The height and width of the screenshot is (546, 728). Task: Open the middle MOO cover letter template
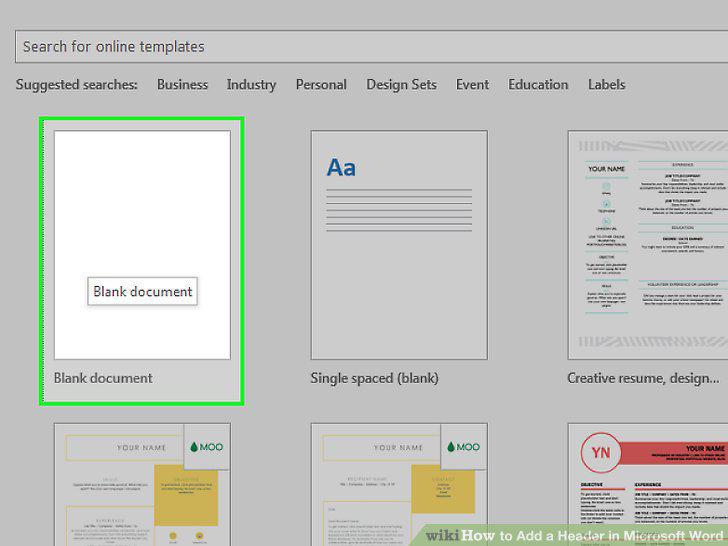coord(399,484)
